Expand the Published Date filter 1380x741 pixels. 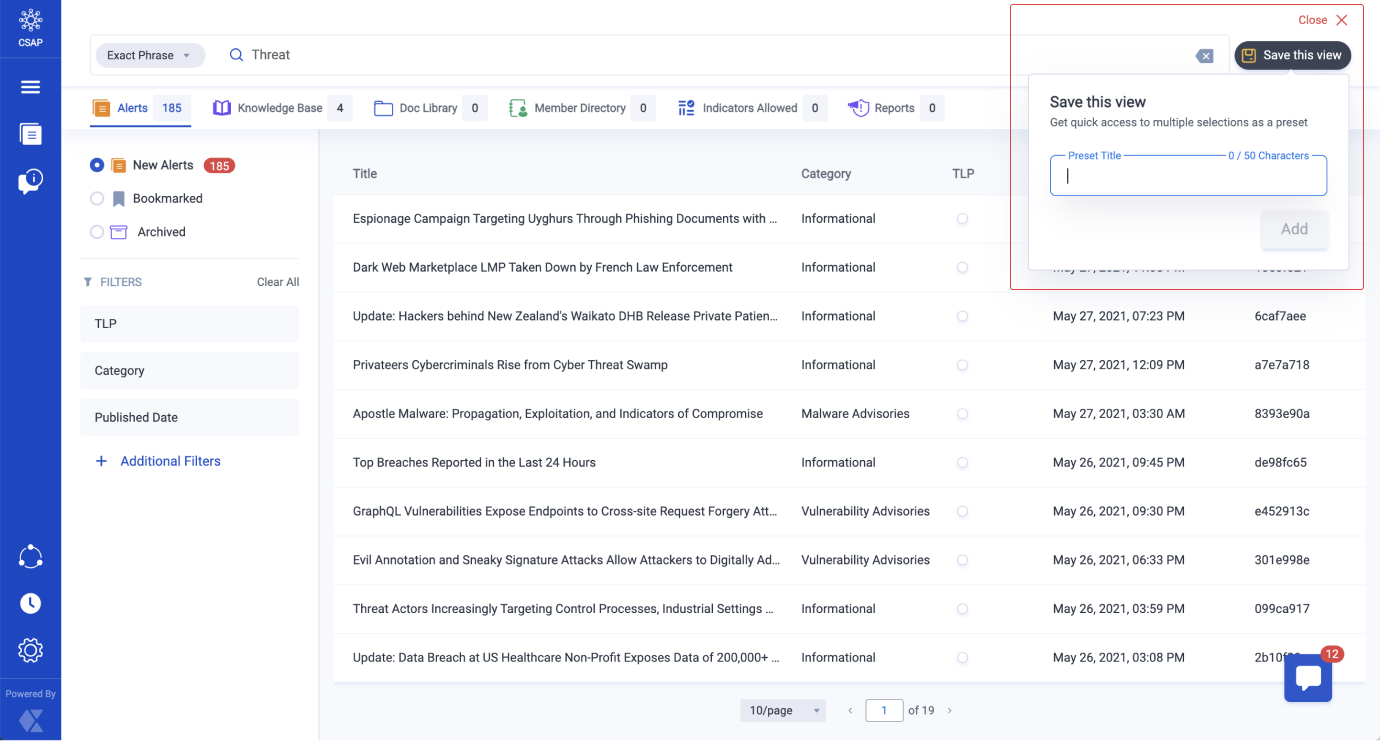(189, 417)
